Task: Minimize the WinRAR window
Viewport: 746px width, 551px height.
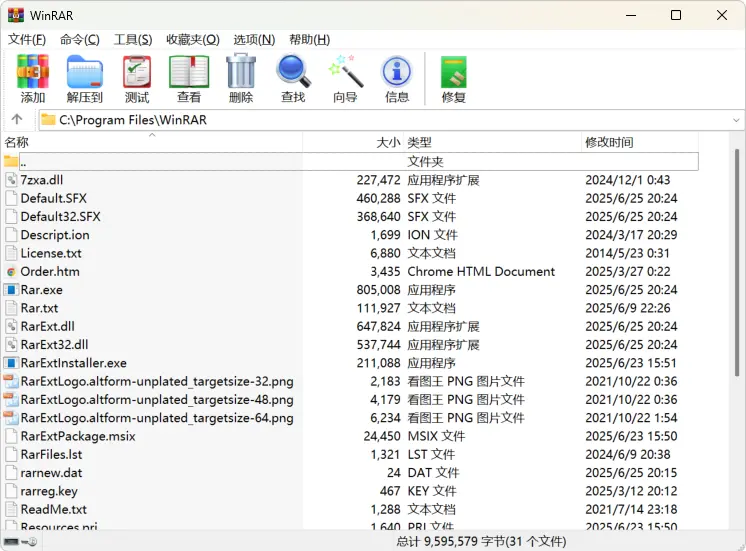Action: coord(631,15)
